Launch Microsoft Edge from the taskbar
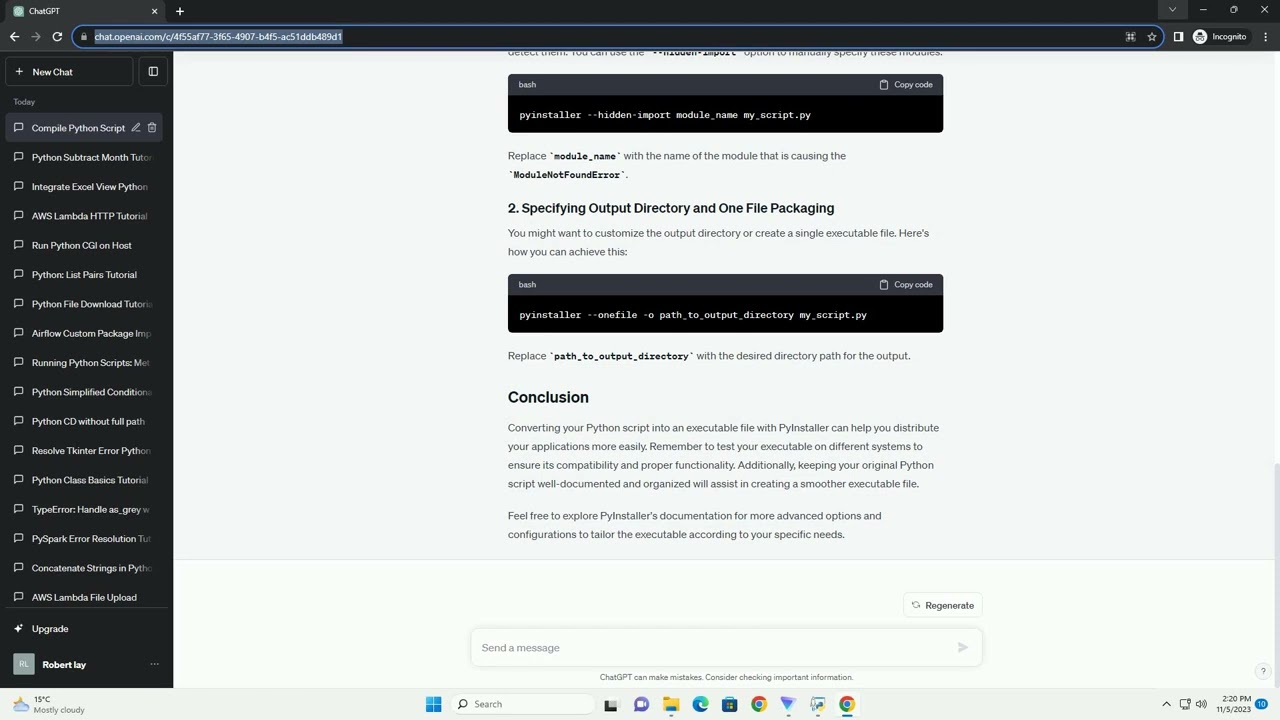This screenshot has width=1280, height=720. click(x=700, y=704)
